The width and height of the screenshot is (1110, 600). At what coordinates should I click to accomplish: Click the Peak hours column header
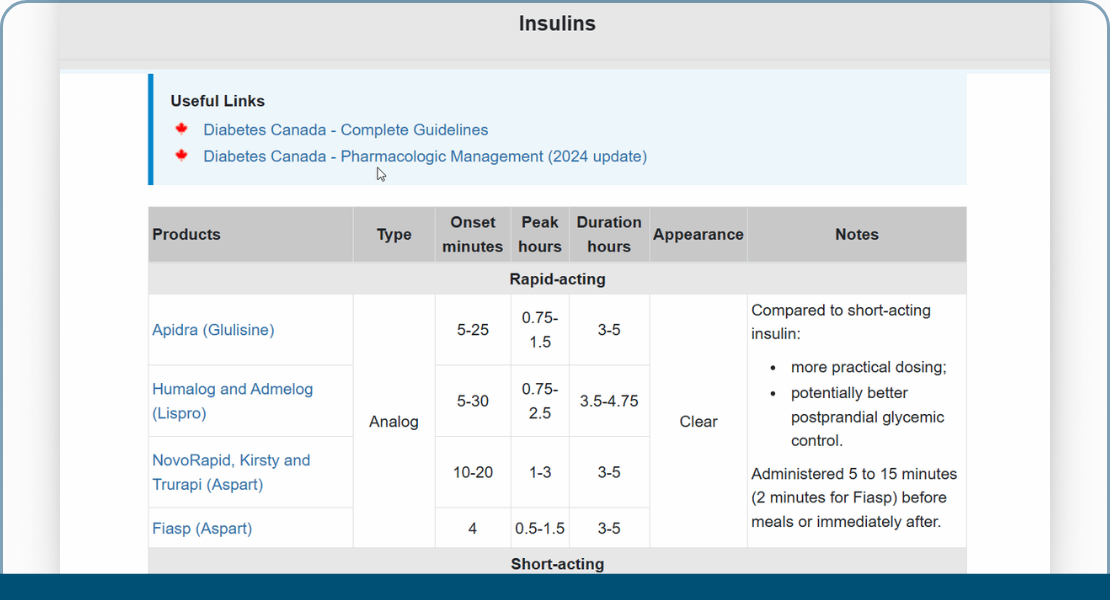[x=540, y=234]
